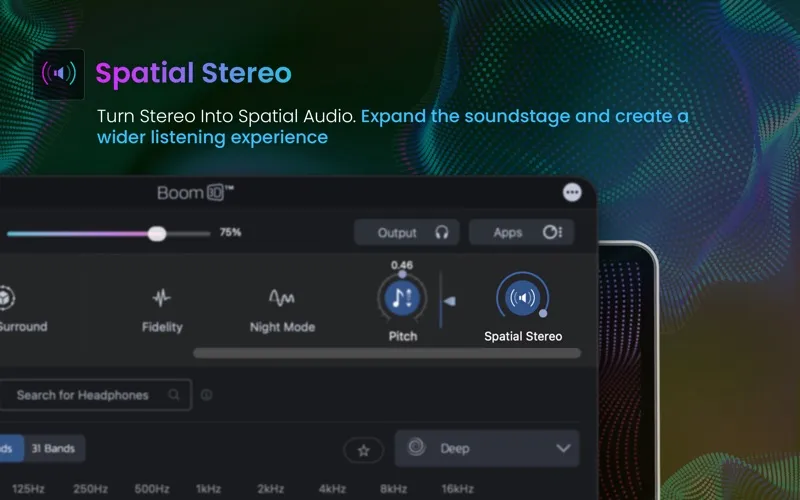Click the 1kHz band label
Viewport: 800px width, 500px height.
pyautogui.click(x=208, y=489)
